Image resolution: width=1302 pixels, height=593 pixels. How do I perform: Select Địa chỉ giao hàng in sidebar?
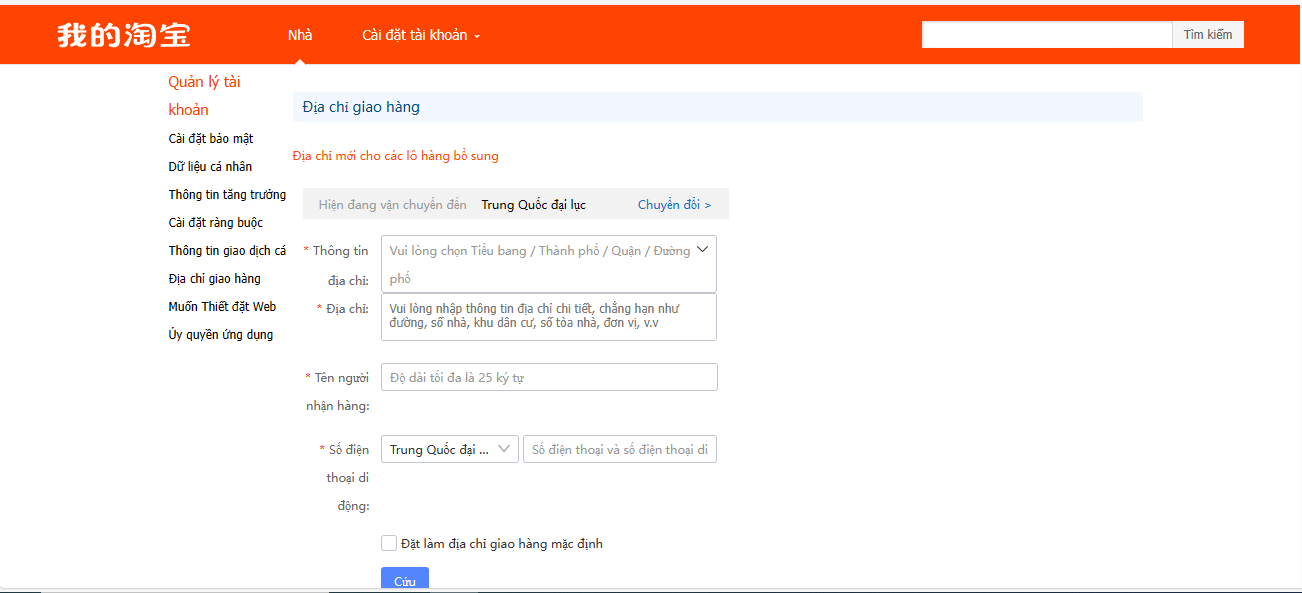(x=215, y=278)
